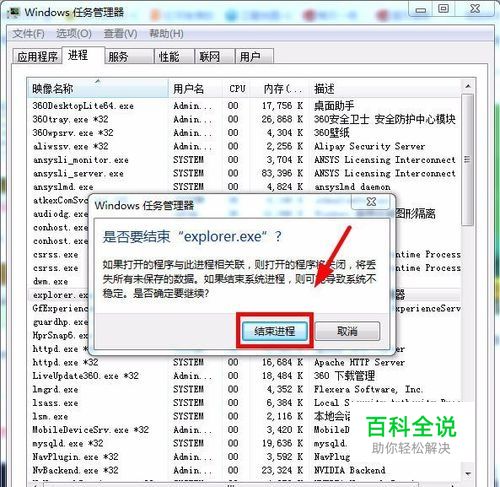The image size is (500, 487).
Task: Click the 83,396 K memory value
Action: click(282, 173)
